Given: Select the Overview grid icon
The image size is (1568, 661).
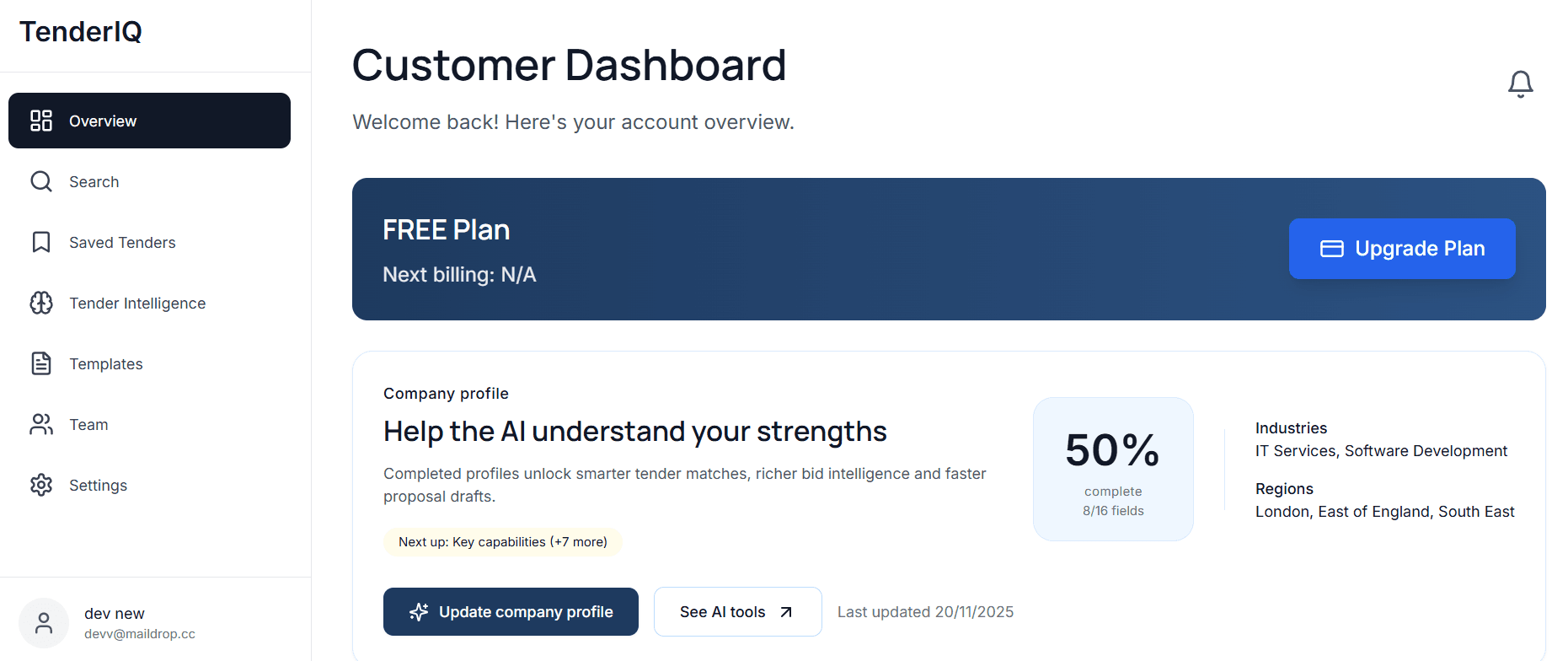Looking at the screenshot, I should (x=40, y=121).
